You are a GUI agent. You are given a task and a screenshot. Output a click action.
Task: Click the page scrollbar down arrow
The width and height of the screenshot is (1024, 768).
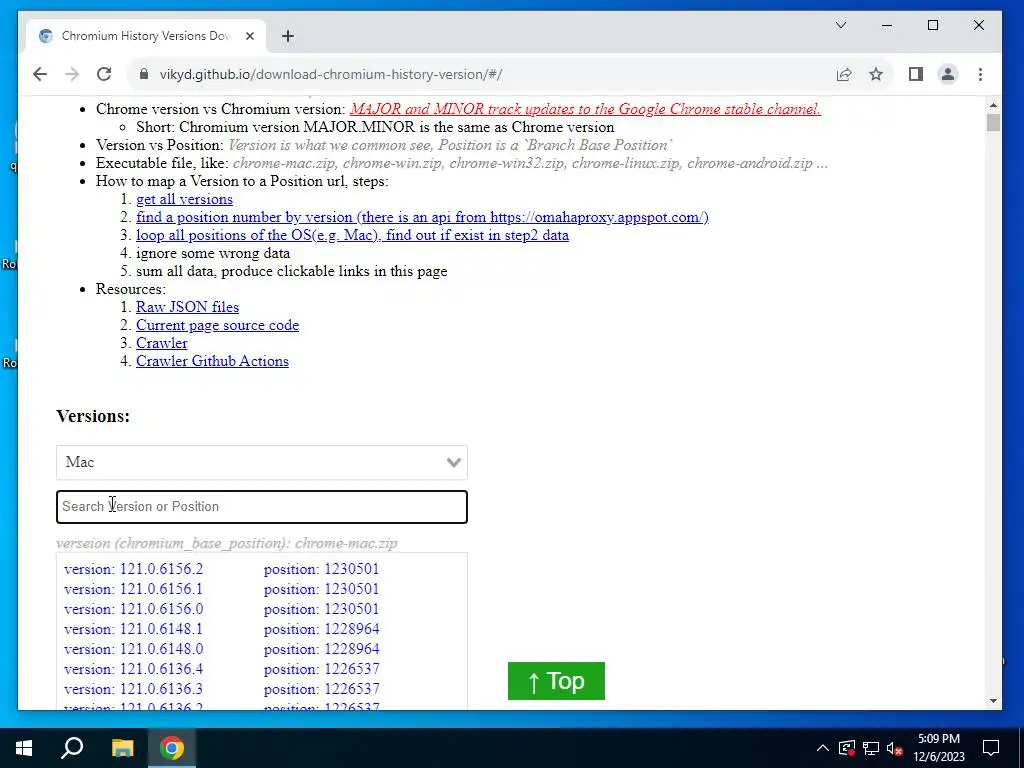pos(993,701)
